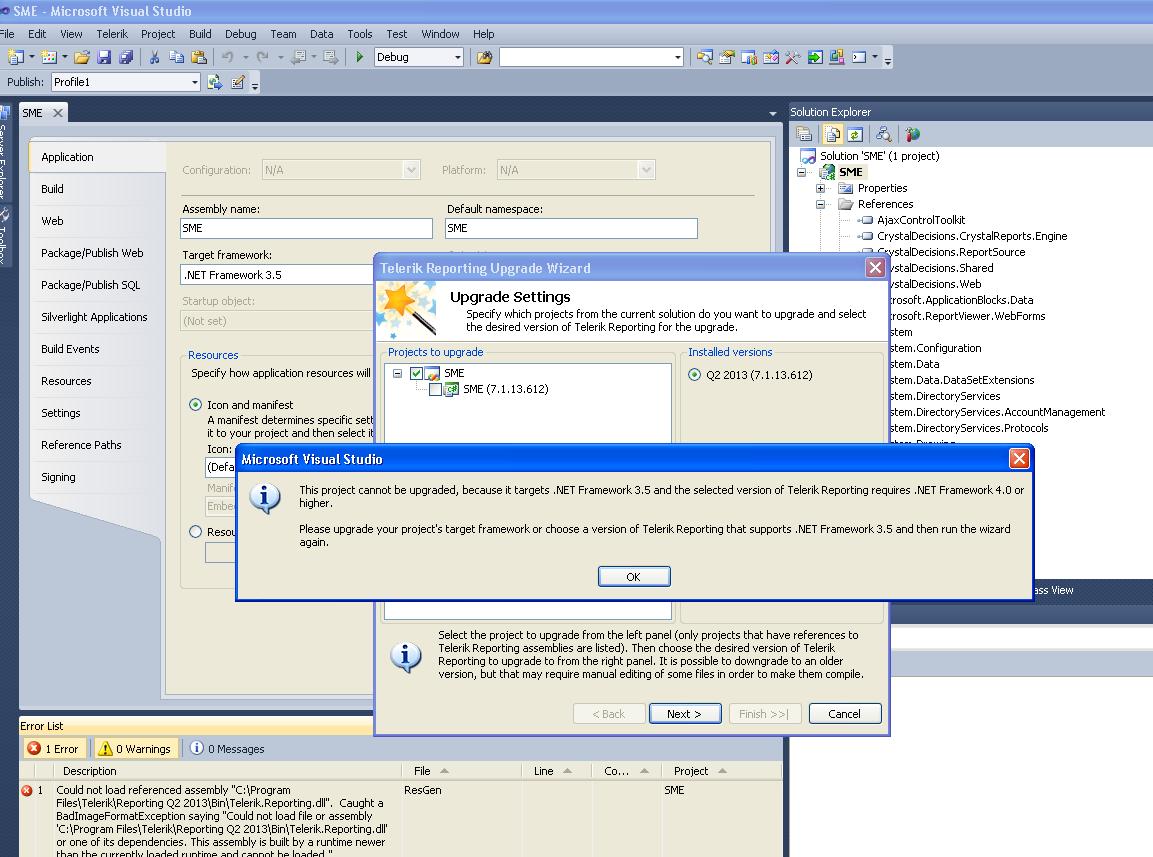Sort Error List by Description column

(228, 771)
